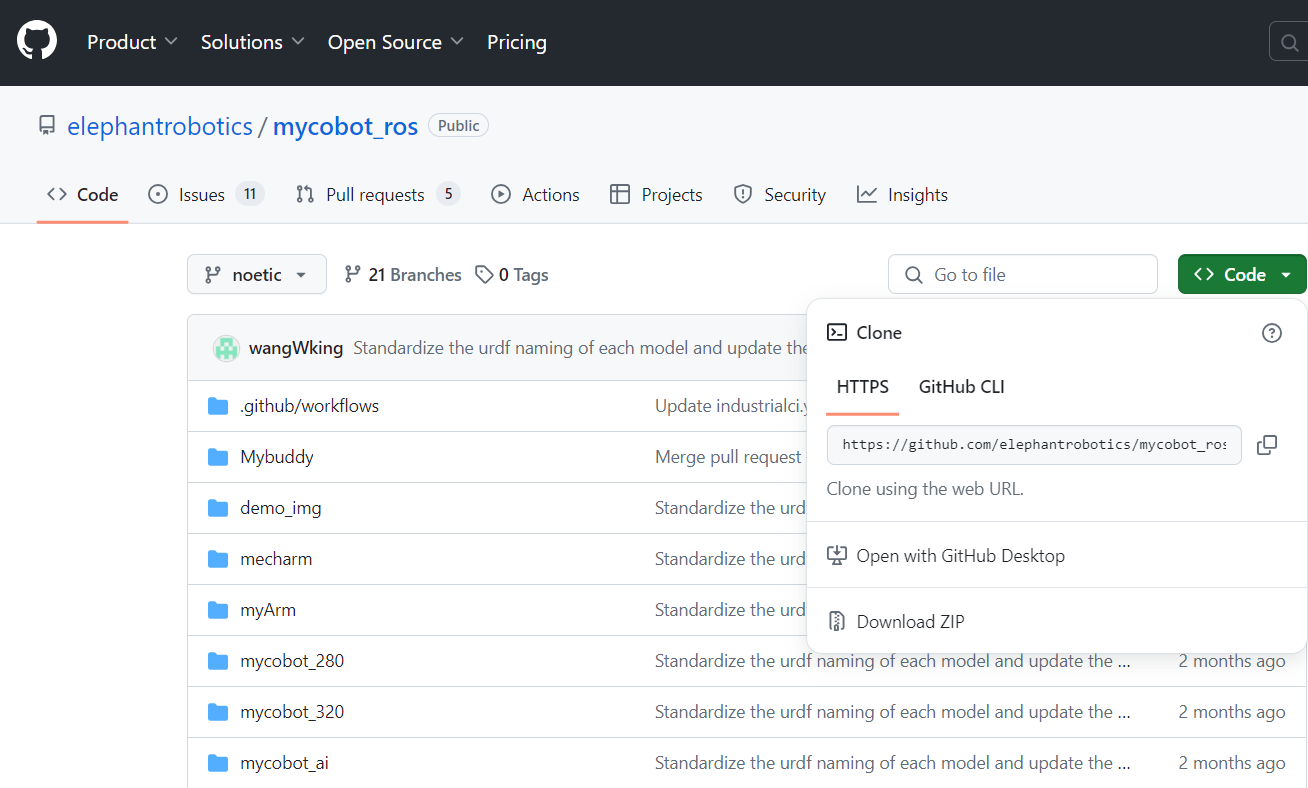Screen dimensions: 1308x788
Task: Open the mecharm folder
Action: tap(276, 559)
